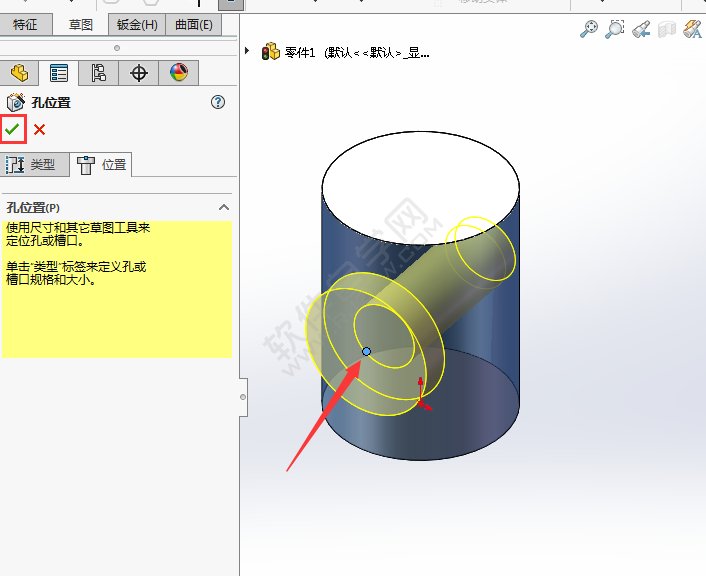
Task: Expand the 零件1 flyout tree
Action: point(247,51)
